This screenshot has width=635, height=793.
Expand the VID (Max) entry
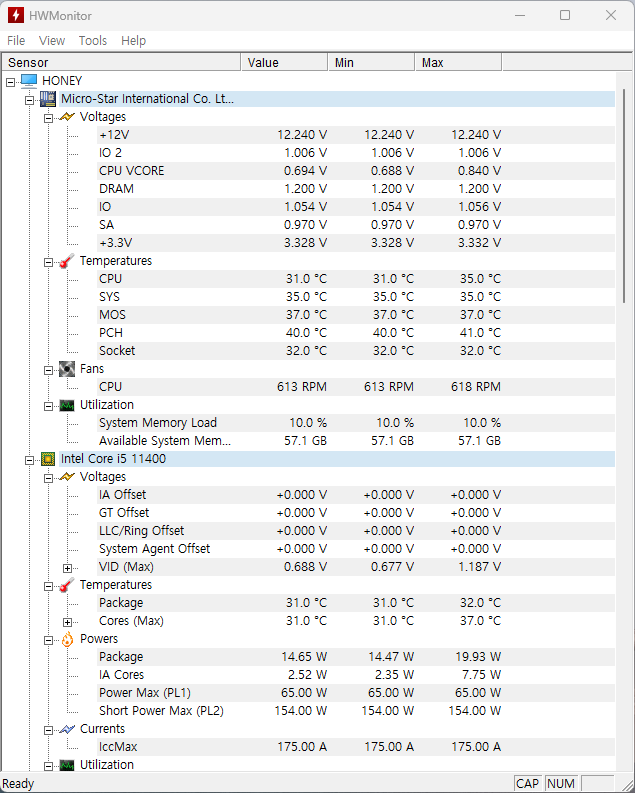pos(67,567)
